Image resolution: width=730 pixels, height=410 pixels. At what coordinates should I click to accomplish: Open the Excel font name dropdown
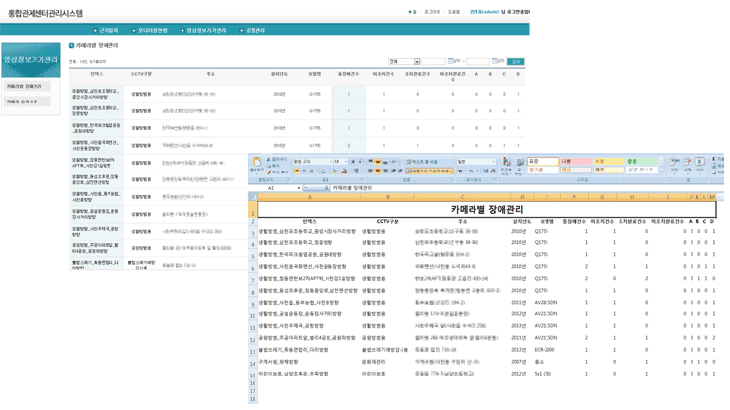tap(331, 161)
